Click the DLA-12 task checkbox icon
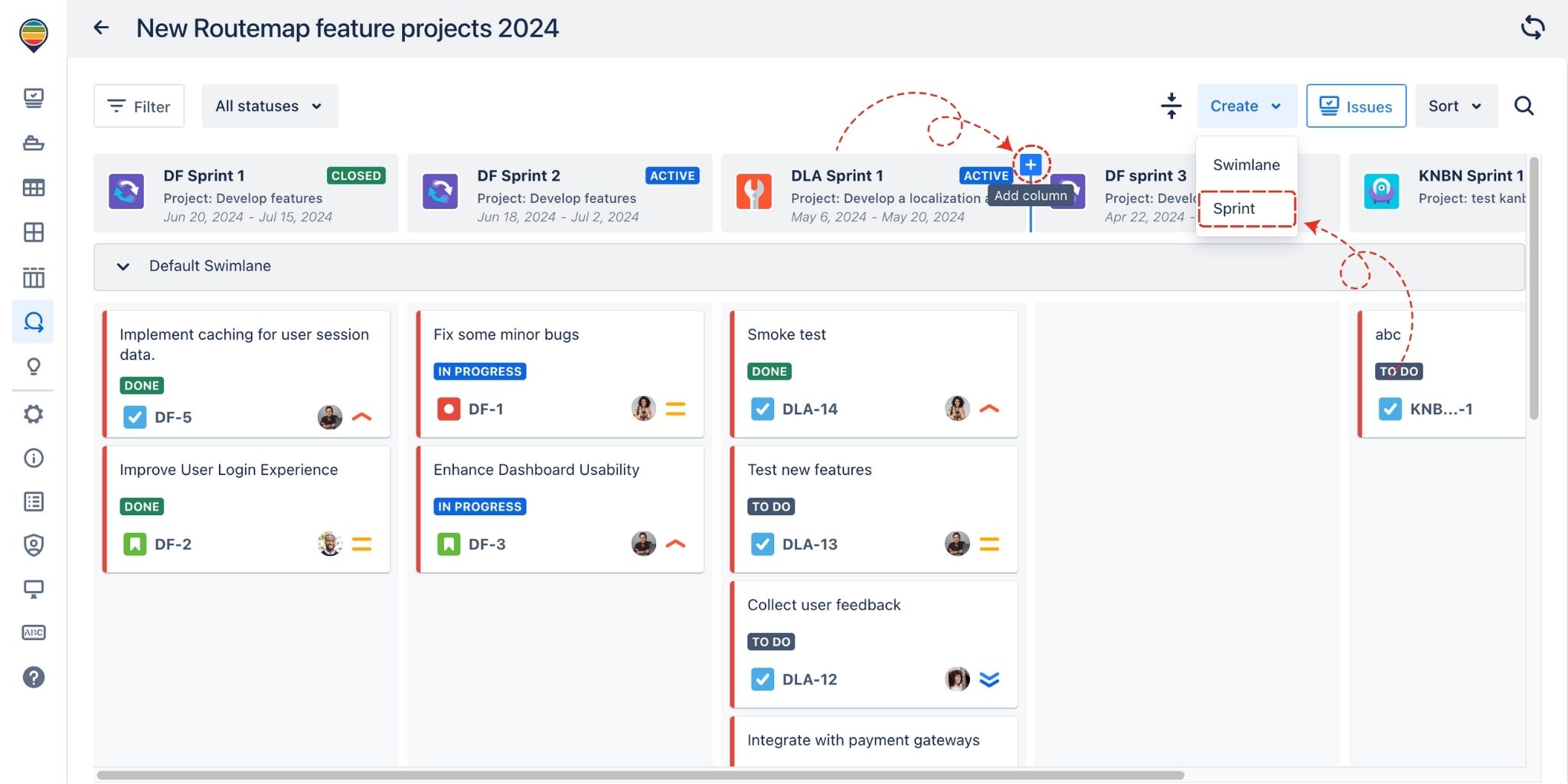Screen dimensions: 1568x784 click(762, 679)
